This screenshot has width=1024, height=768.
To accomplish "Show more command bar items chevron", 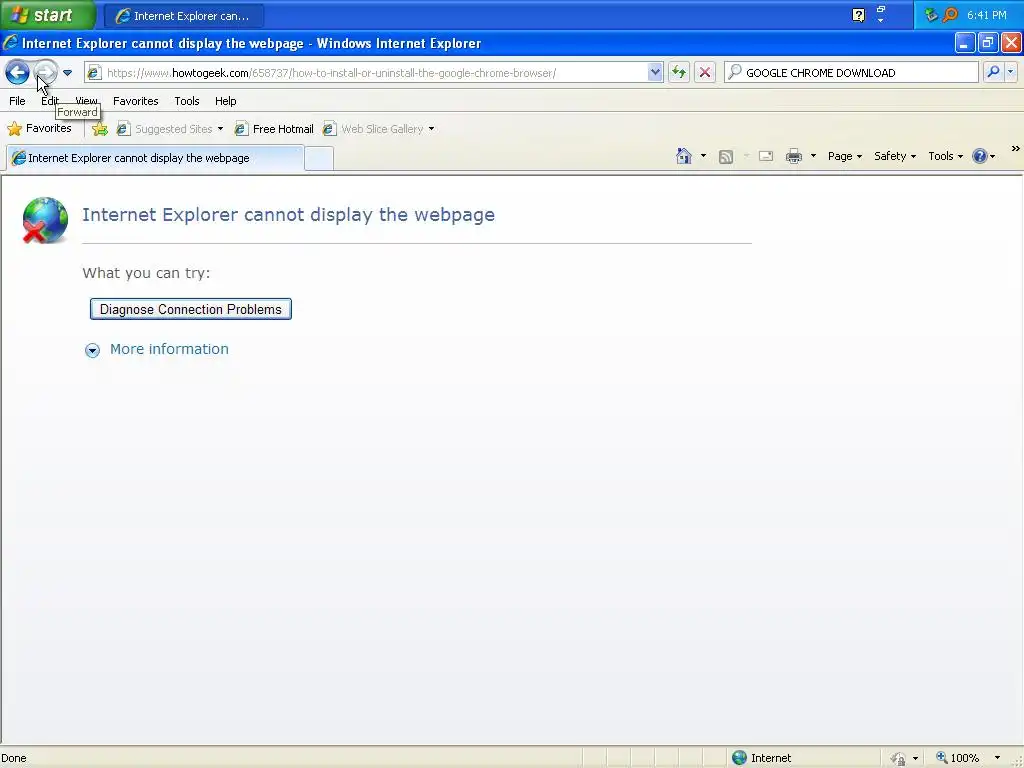I will pyautogui.click(x=1016, y=149).
